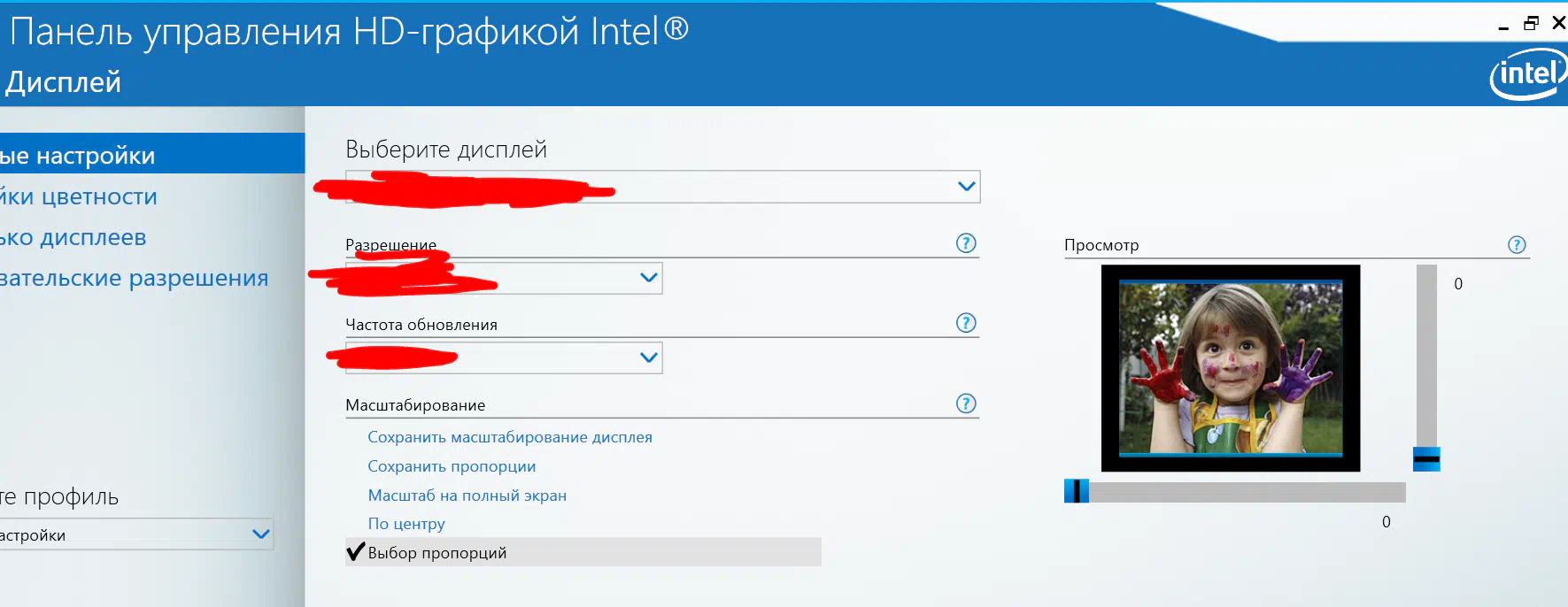
Task: Open the цветности settings sidebar item
Action: tap(79, 196)
